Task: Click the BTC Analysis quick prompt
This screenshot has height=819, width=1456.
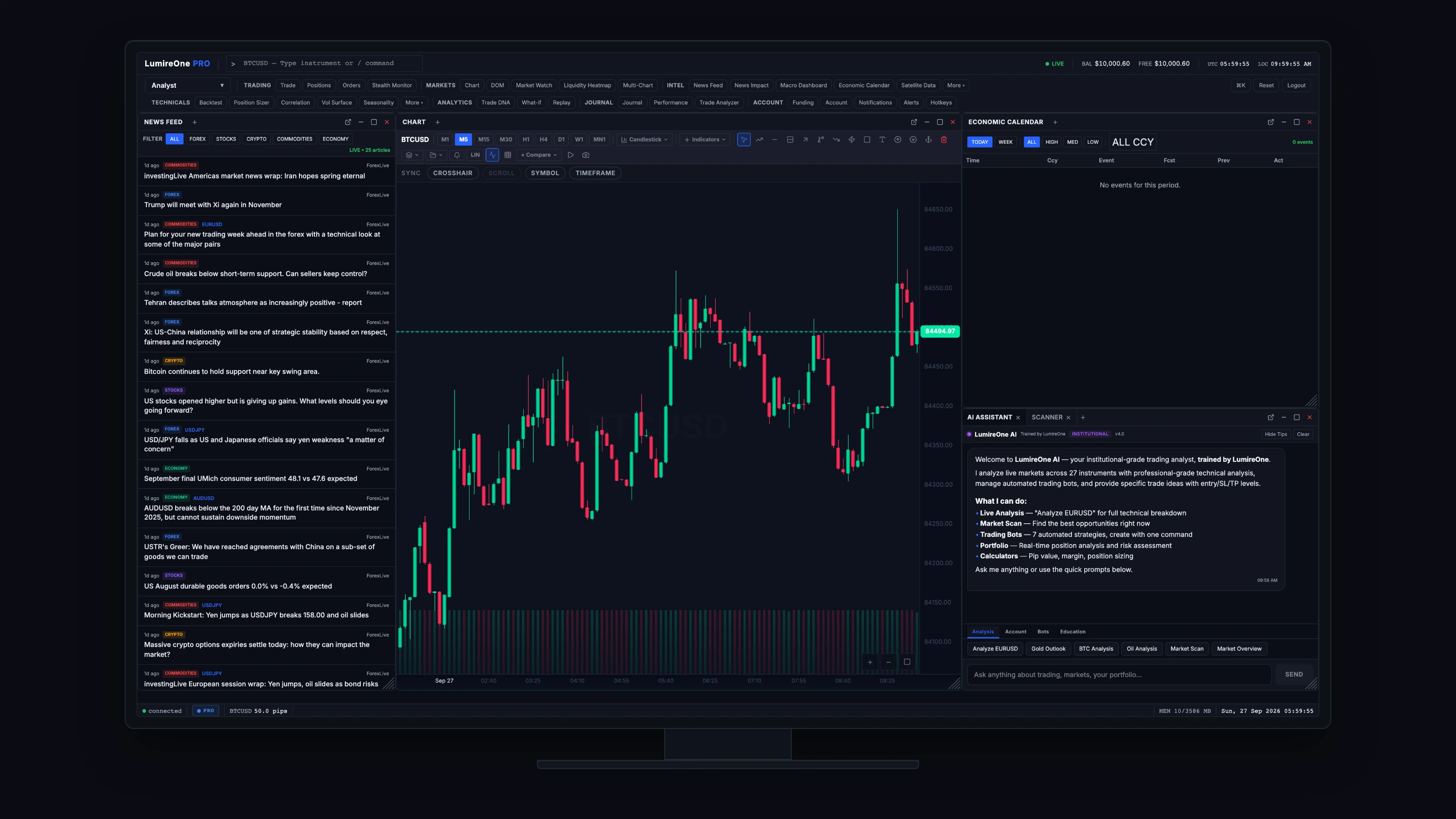Action: click(x=1095, y=648)
